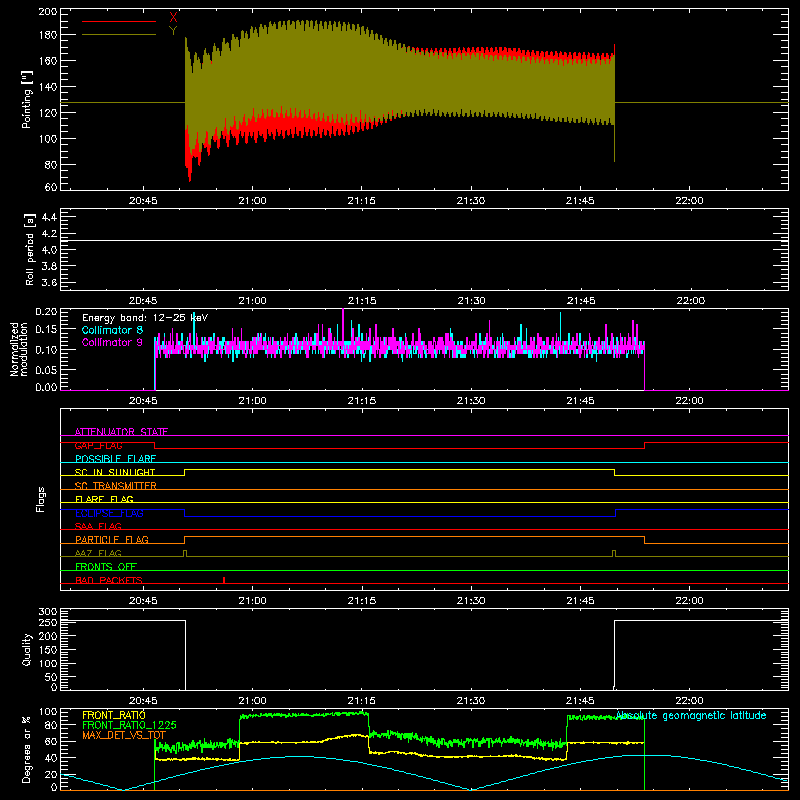Click the SC_TRANSMITTER flag label
The height and width of the screenshot is (800, 800).
click(116, 486)
